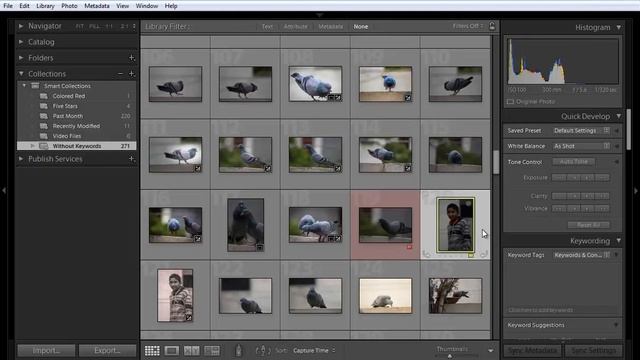The image size is (640, 360).
Task: Click Vibrance large decrease button
Action: [x=559, y=209]
